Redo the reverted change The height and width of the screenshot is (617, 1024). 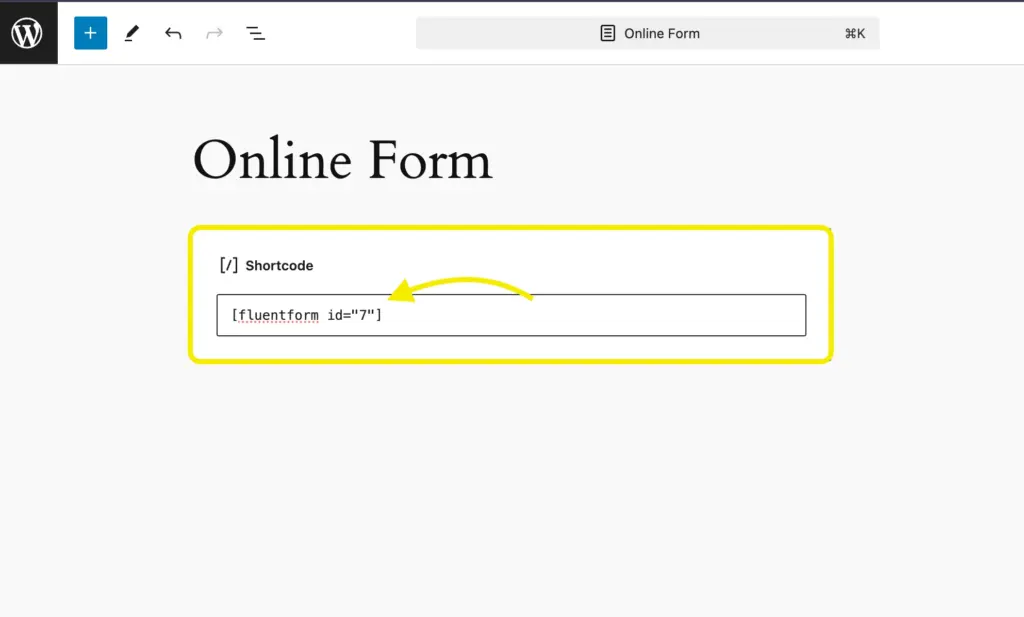click(214, 33)
